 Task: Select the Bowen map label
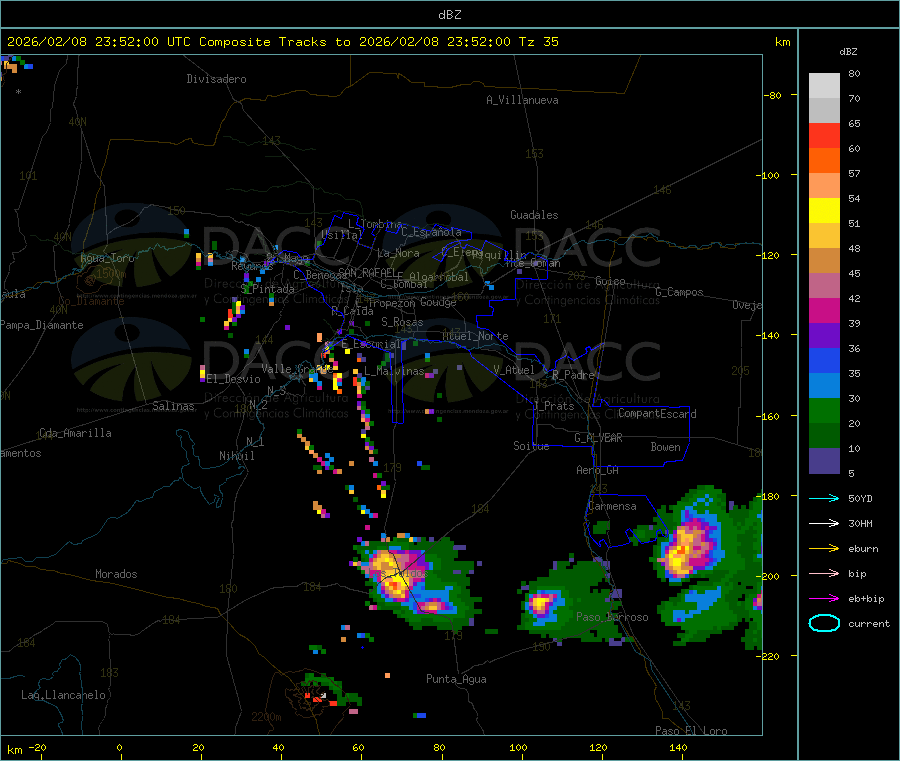point(666,447)
